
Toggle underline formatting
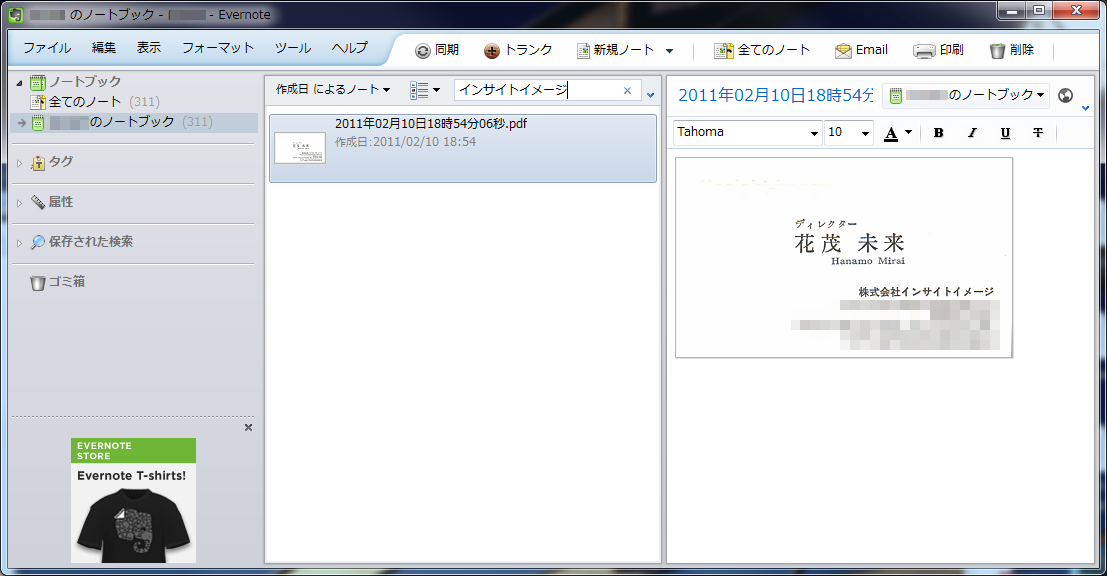coord(1005,133)
